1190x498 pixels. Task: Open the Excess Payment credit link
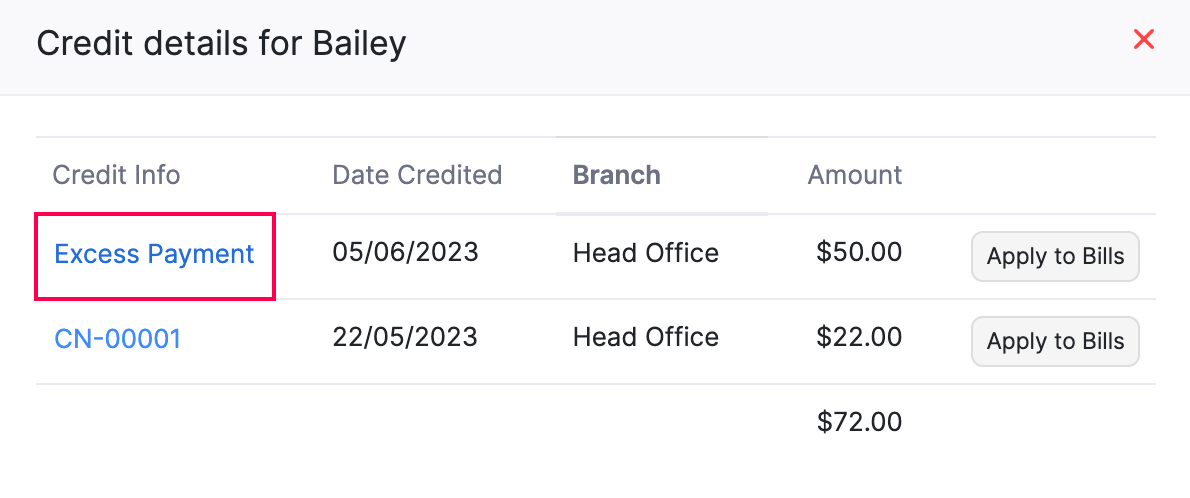(x=154, y=254)
